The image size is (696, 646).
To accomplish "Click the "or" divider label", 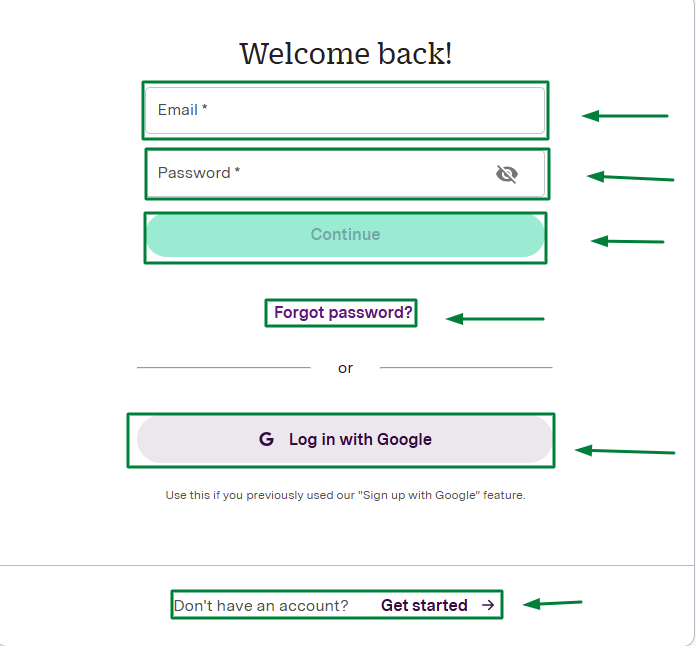I will click(x=345, y=368).
